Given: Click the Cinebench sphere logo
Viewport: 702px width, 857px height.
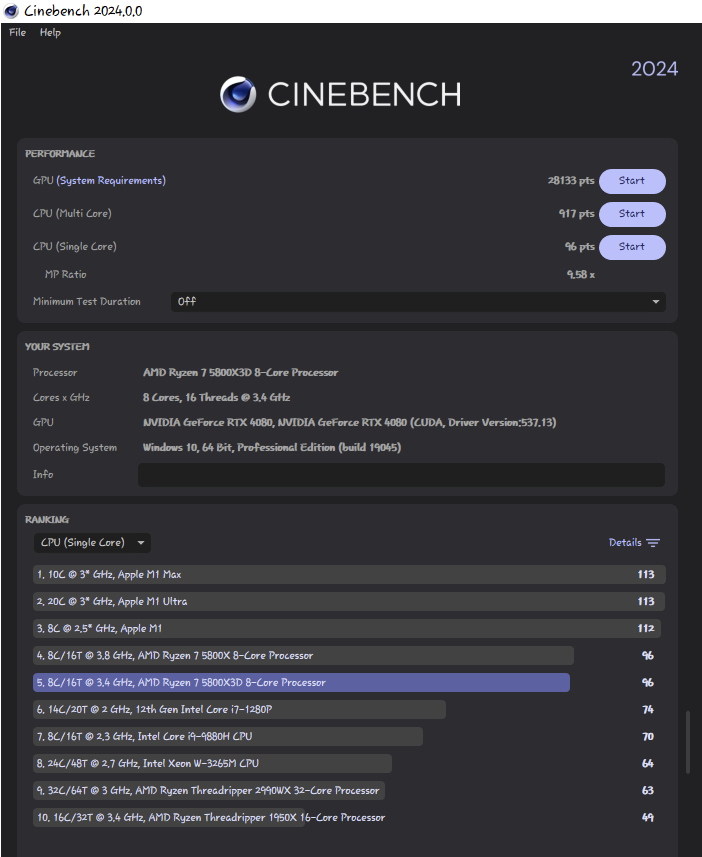Looking at the screenshot, I should click(x=238, y=94).
